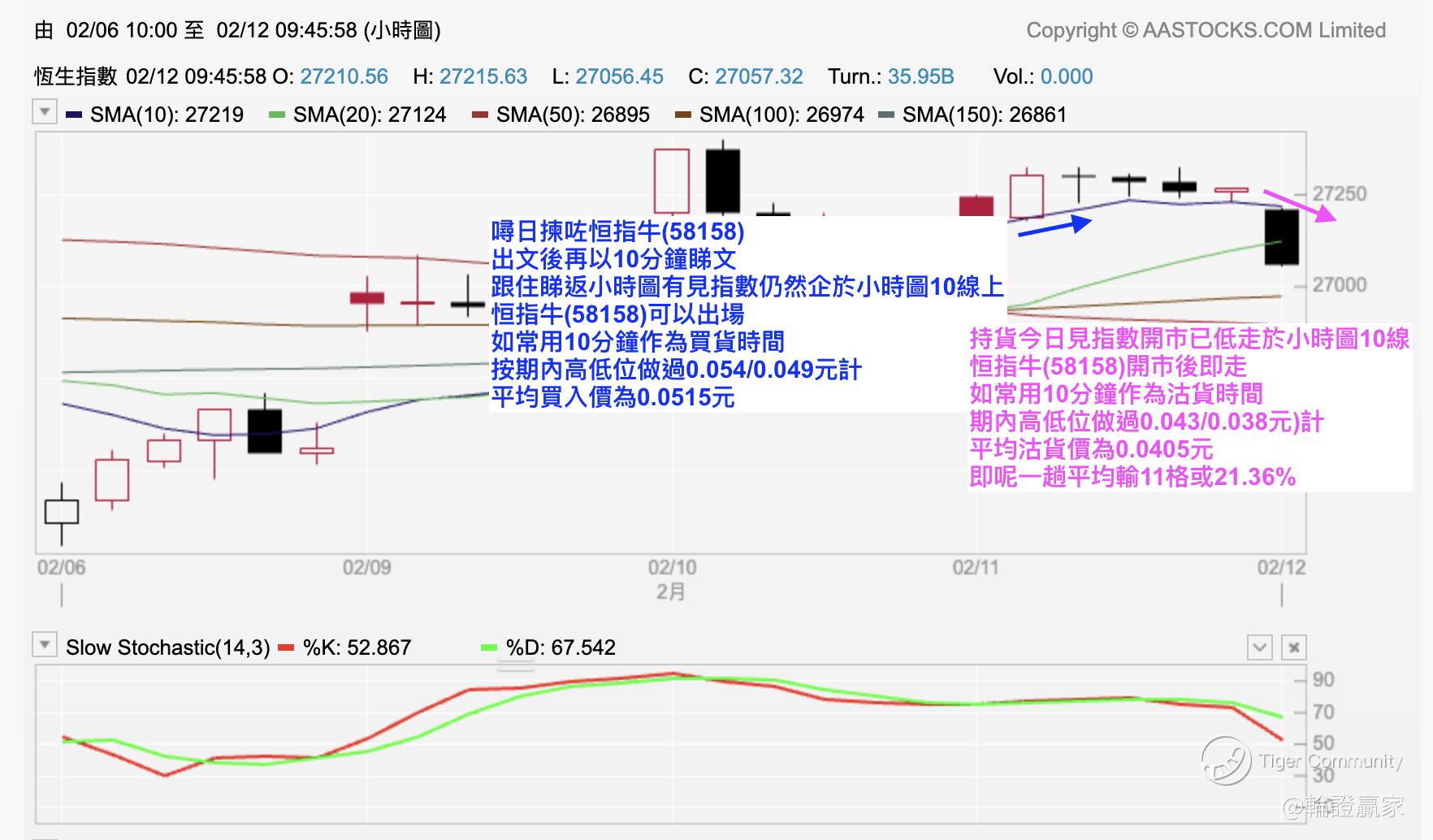
Task: Click the pink annotation text block
Action: (x=1189, y=408)
